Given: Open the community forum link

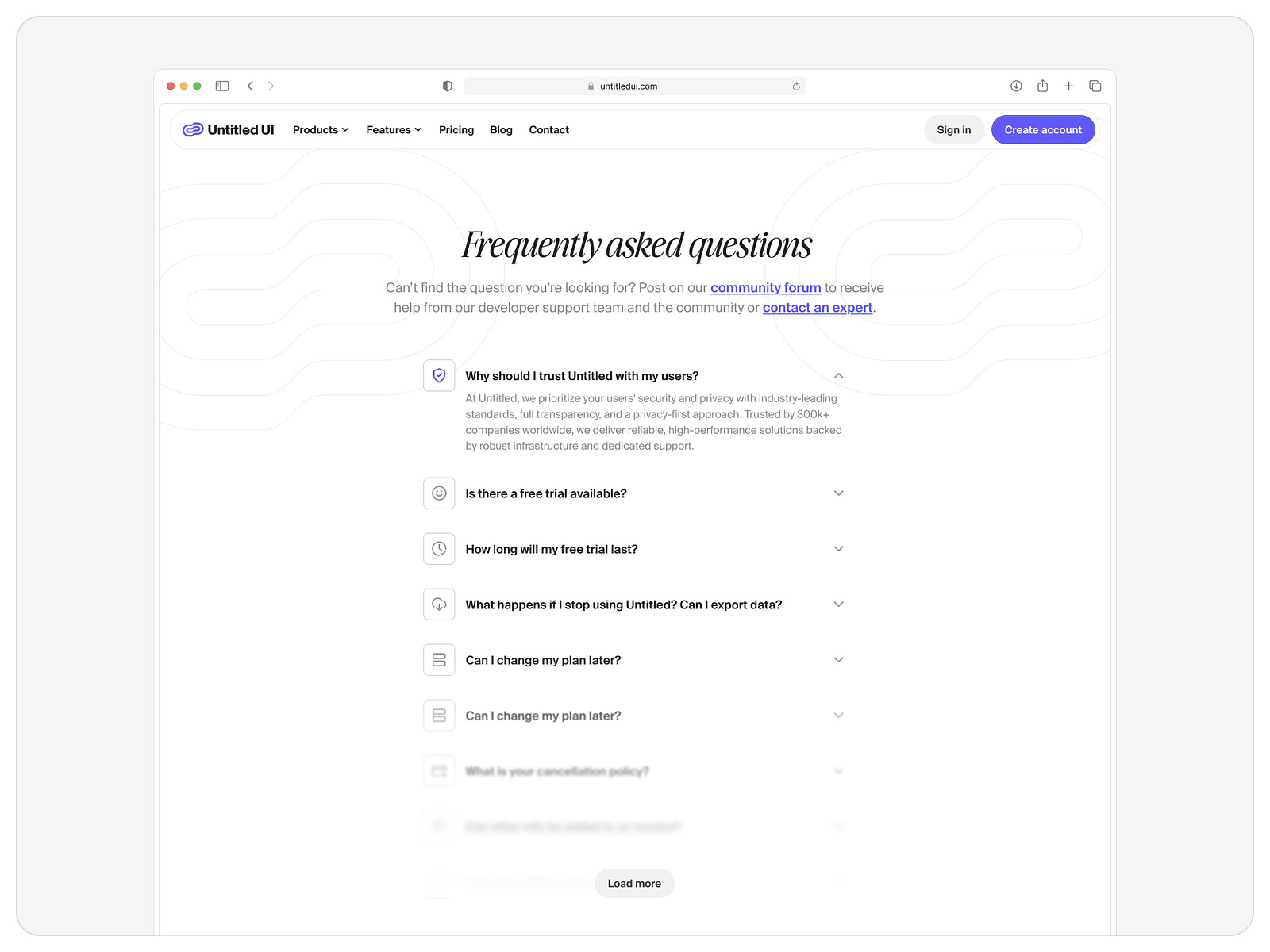Looking at the screenshot, I should pos(765,287).
